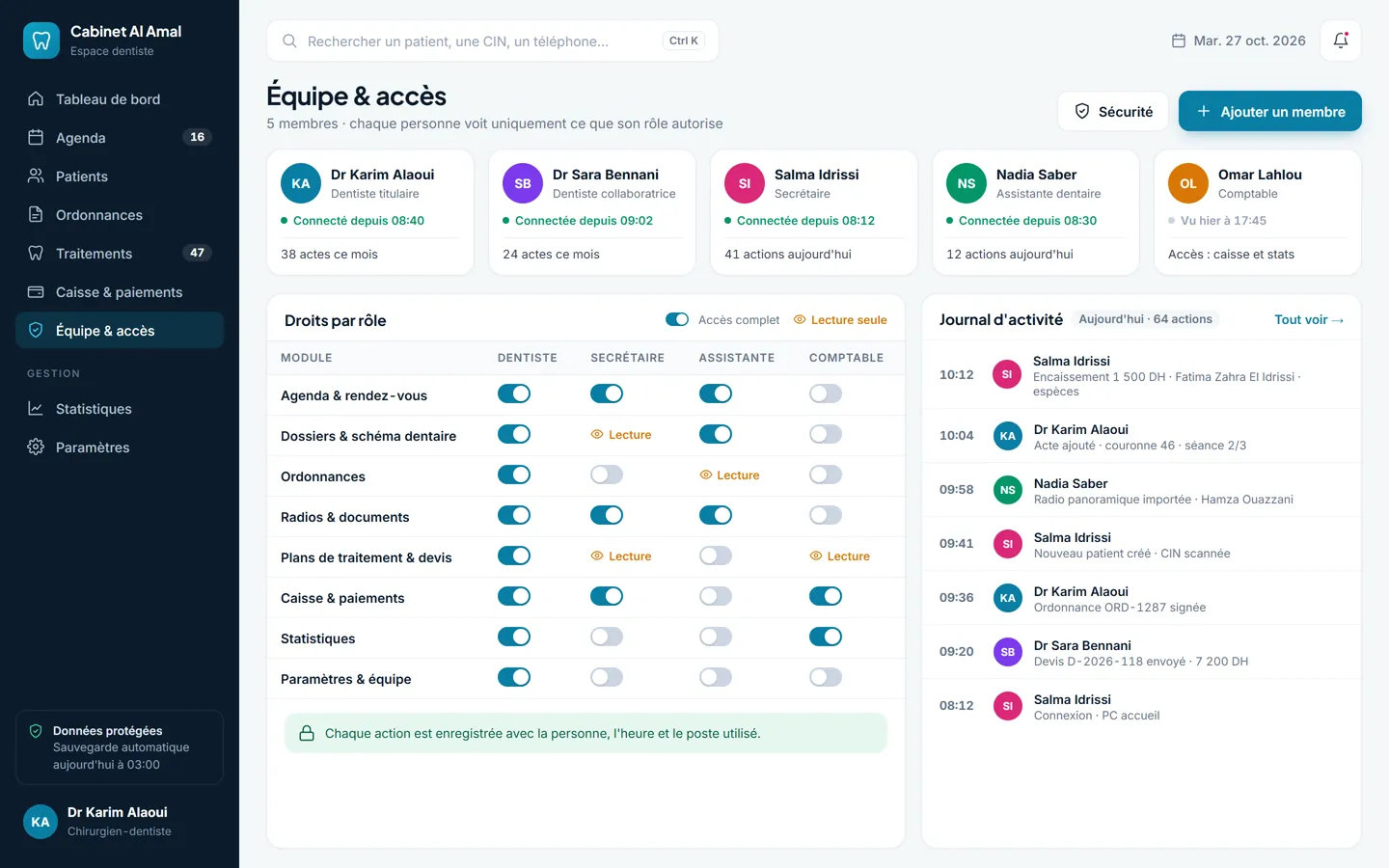Click the Statistiques chart icon in sidebar

click(36, 408)
